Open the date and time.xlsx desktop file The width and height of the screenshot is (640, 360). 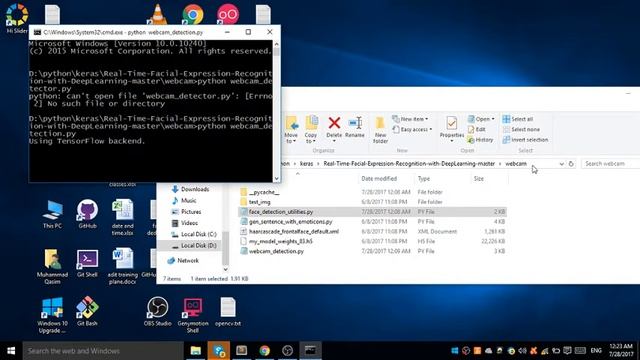[122, 217]
